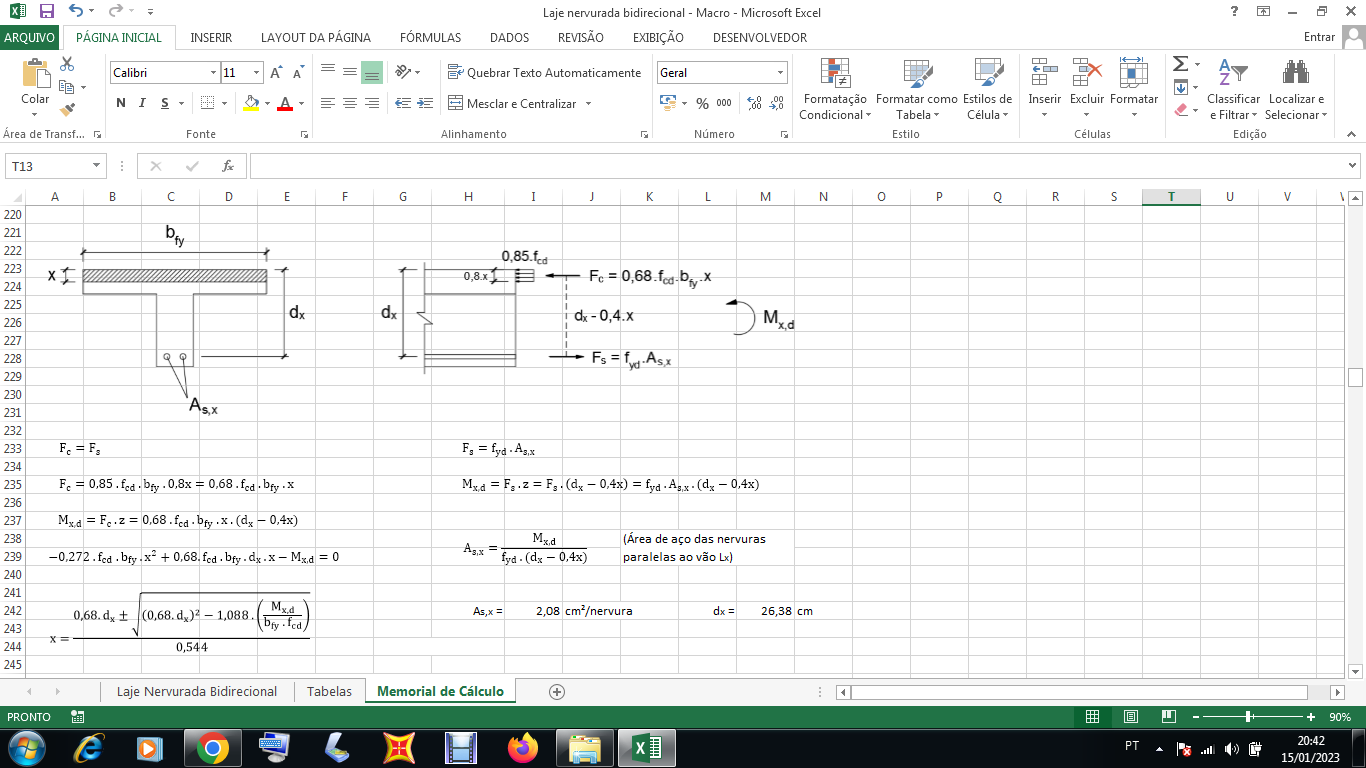Apply percent style to the cell

click(702, 103)
